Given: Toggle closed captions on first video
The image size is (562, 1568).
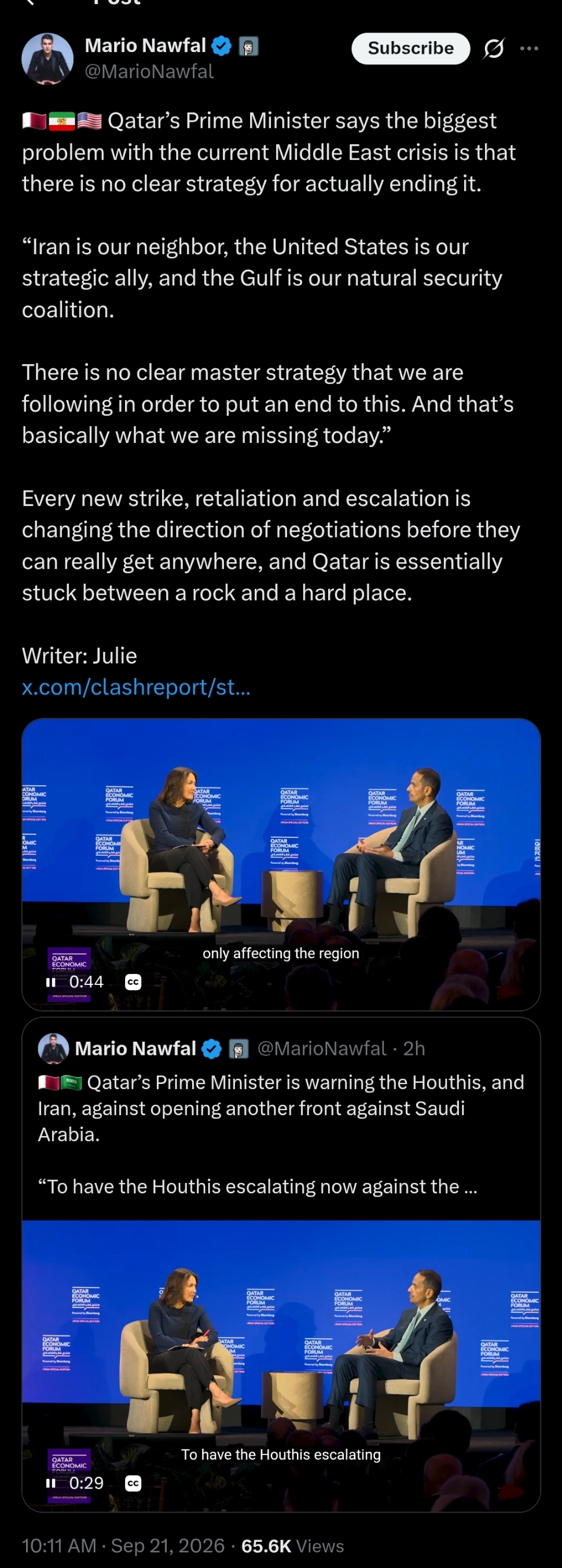Looking at the screenshot, I should click(x=133, y=982).
